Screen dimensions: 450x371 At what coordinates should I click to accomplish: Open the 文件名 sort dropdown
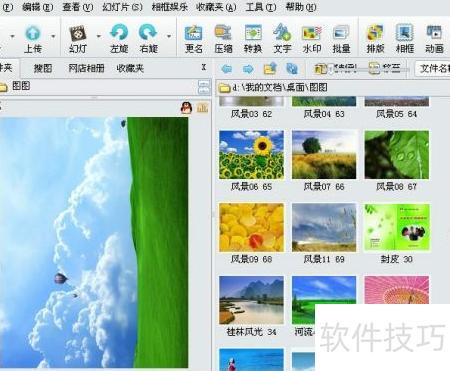click(x=433, y=69)
